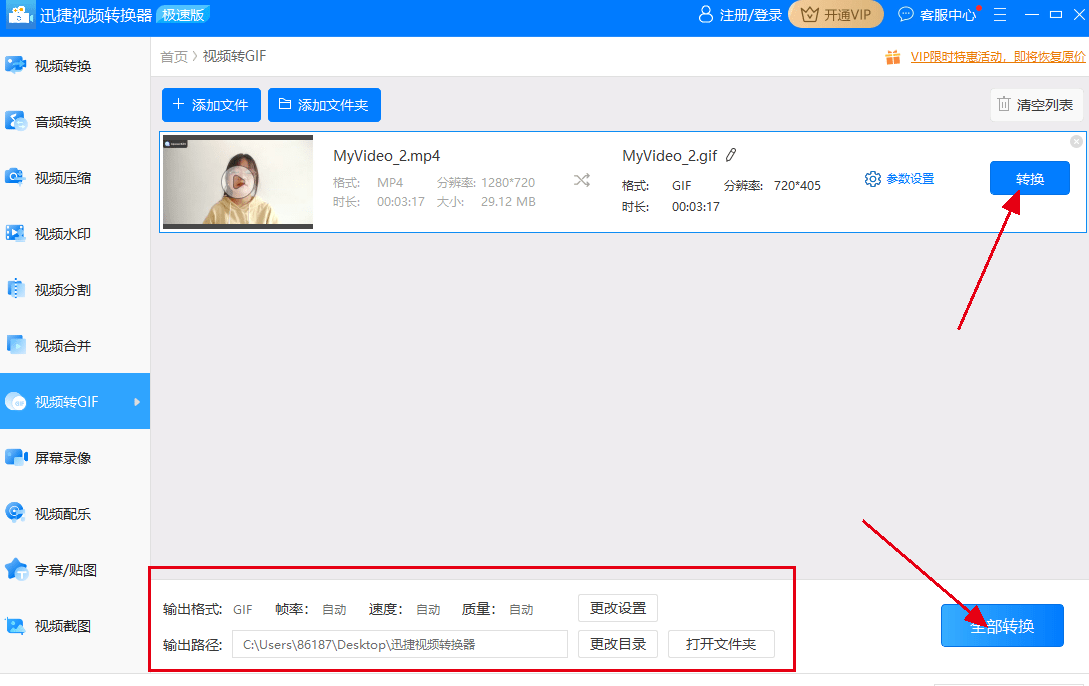This screenshot has height=686, width=1089.
Task: Edit output name with pencil icon
Action: pos(731,156)
